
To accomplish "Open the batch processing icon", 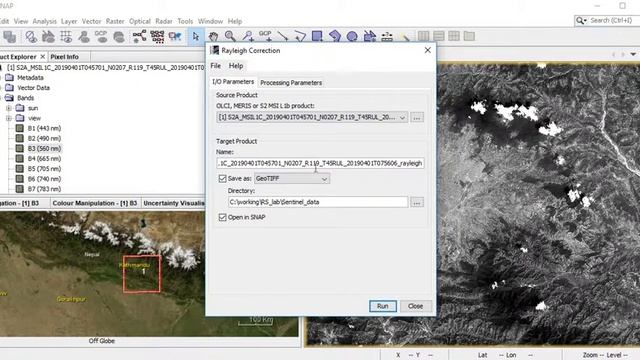I will (157, 36).
